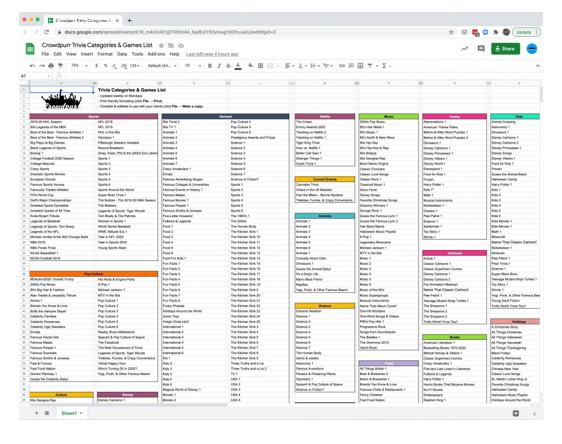Click the document title Crowdpurr Trivia Categories & Games List
The height and width of the screenshot is (444, 562).
[x=97, y=45]
